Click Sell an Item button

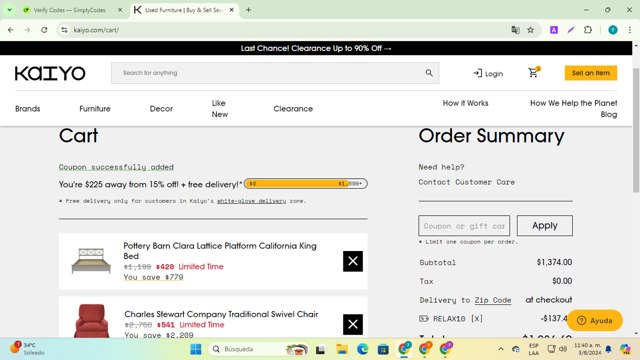pos(591,73)
